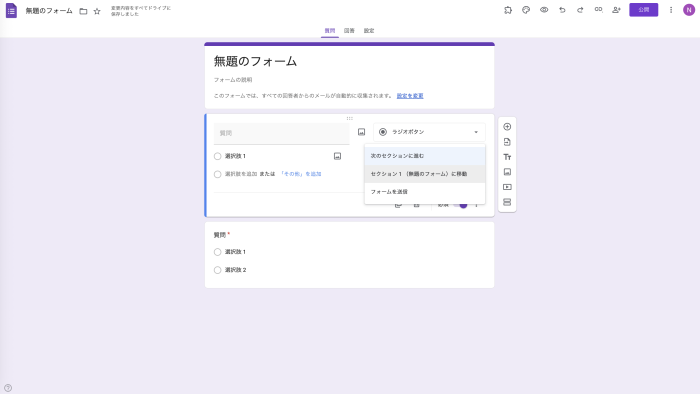Open the Google Forms home icon
700x394 pixels.
click(11, 11)
